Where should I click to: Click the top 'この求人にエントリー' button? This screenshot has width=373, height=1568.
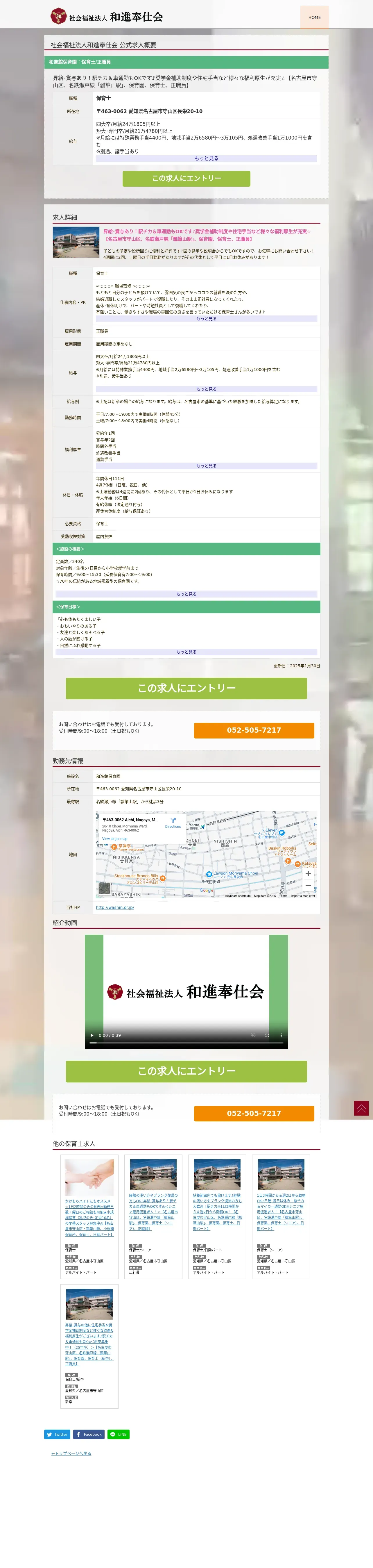[x=186, y=178]
